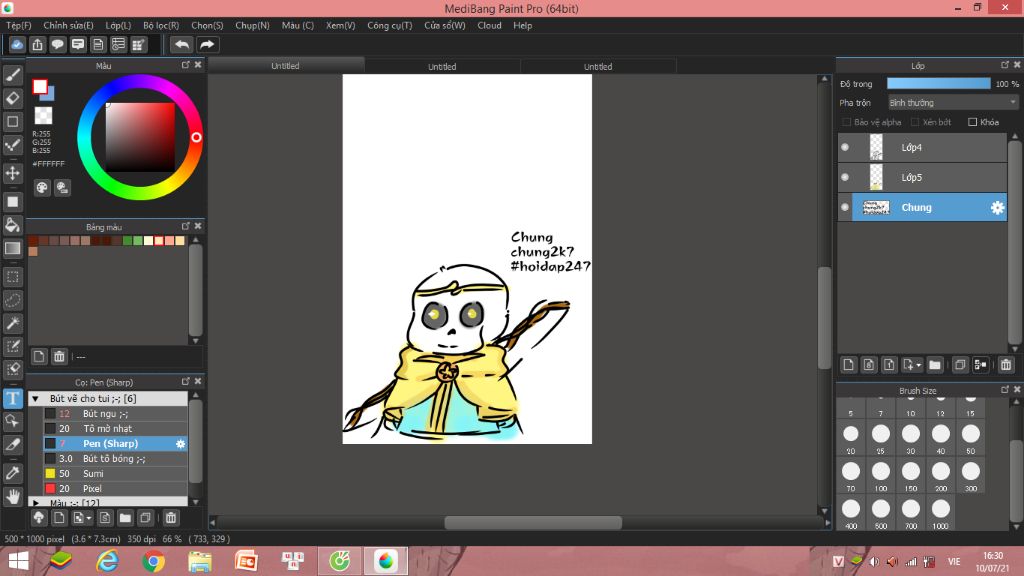Click the Redo arrow in toolbar
Screen dimensions: 1024x576
[207, 44]
